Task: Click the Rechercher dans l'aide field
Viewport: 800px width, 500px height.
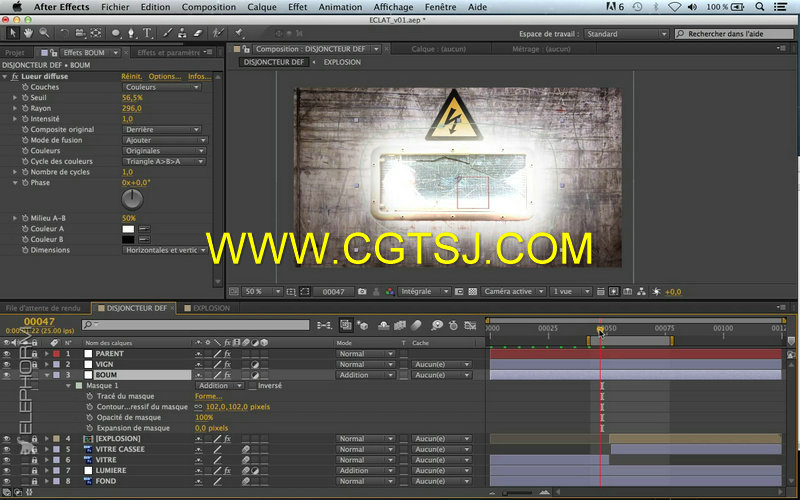Action: coord(734,34)
